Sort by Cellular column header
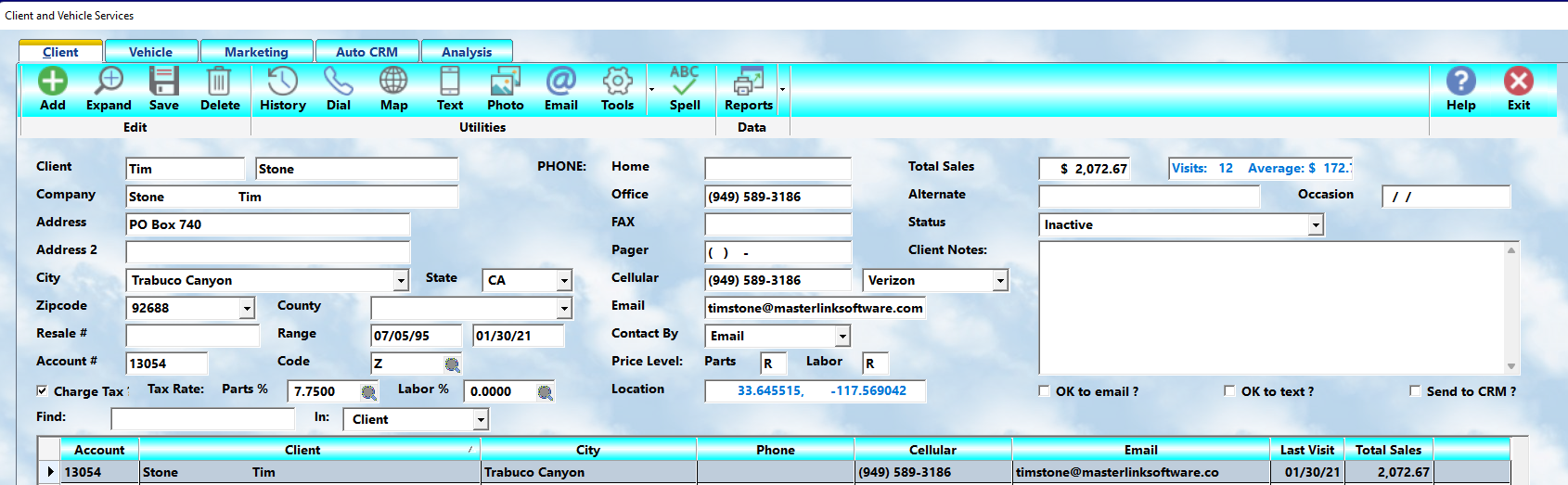This screenshot has width=1568, height=485. [x=932, y=450]
